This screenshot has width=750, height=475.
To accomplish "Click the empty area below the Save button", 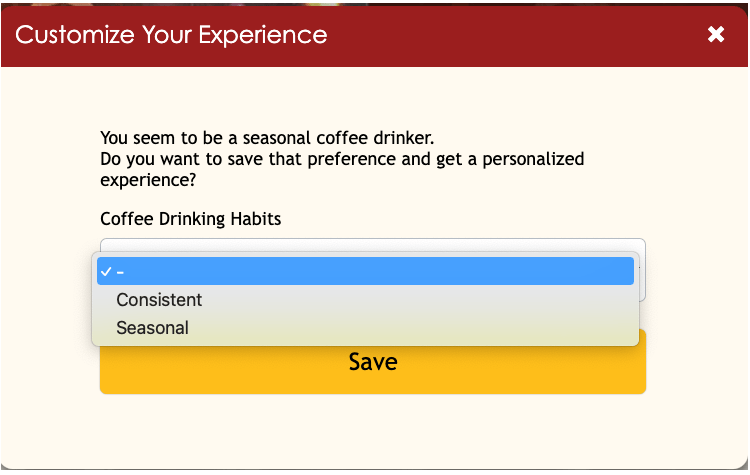I will pos(372,430).
